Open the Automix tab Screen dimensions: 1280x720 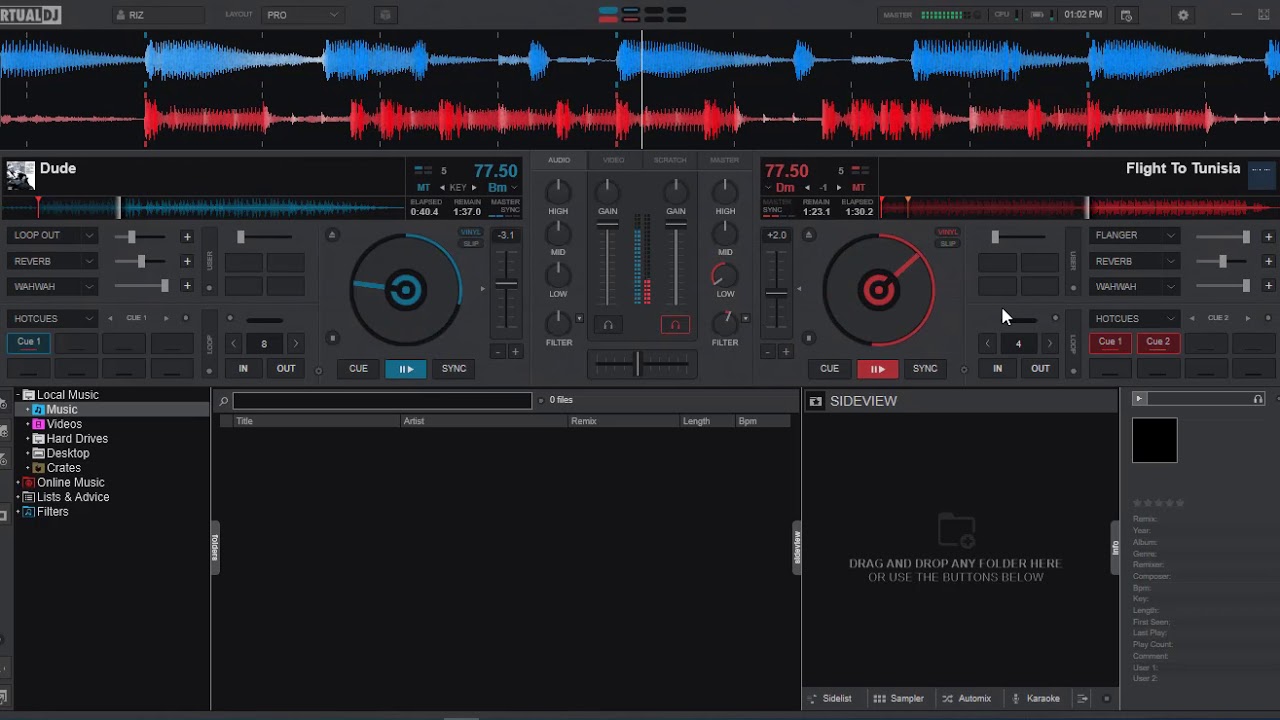967,699
